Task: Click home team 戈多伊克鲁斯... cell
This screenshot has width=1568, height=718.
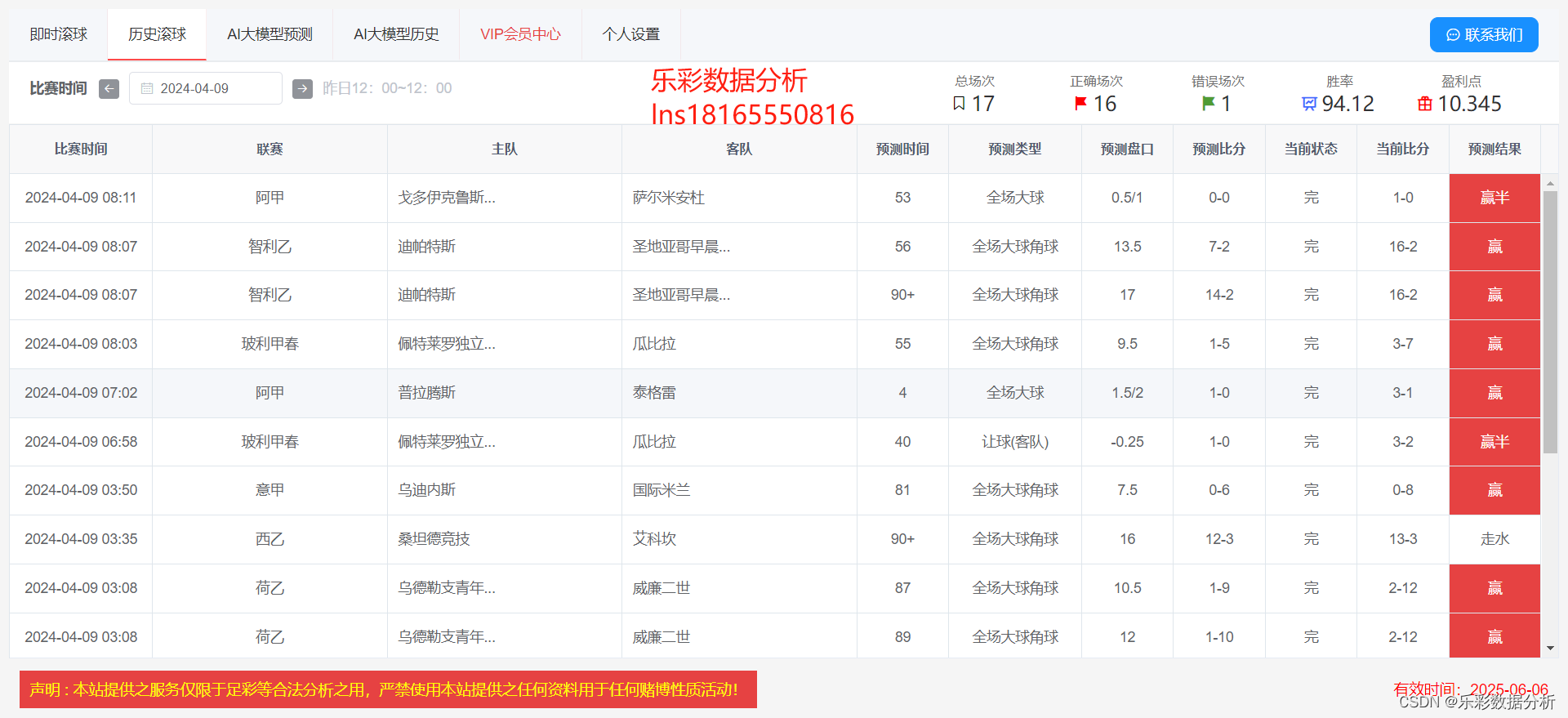Action: click(505, 198)
